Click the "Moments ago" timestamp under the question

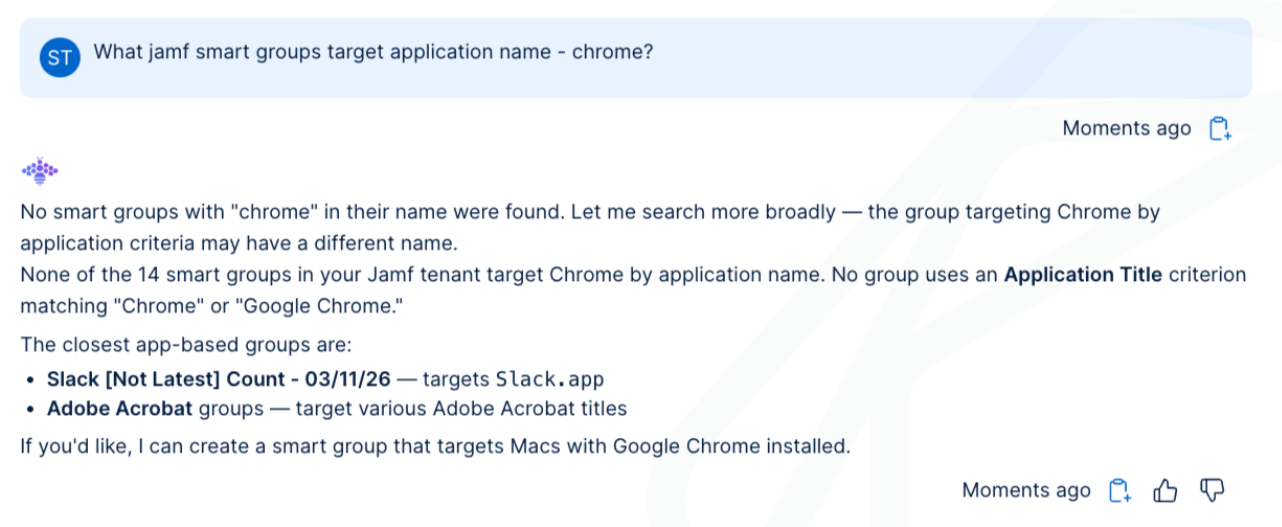tap(1126, 129)
